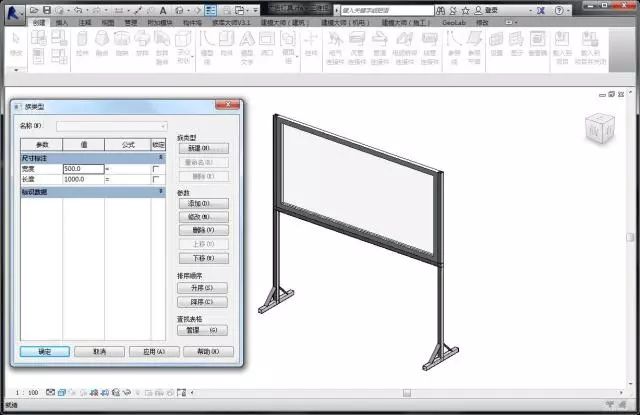640x415 pixels.
Task: Click the 升序(S) ascending sort button
Action: (202, 288)
